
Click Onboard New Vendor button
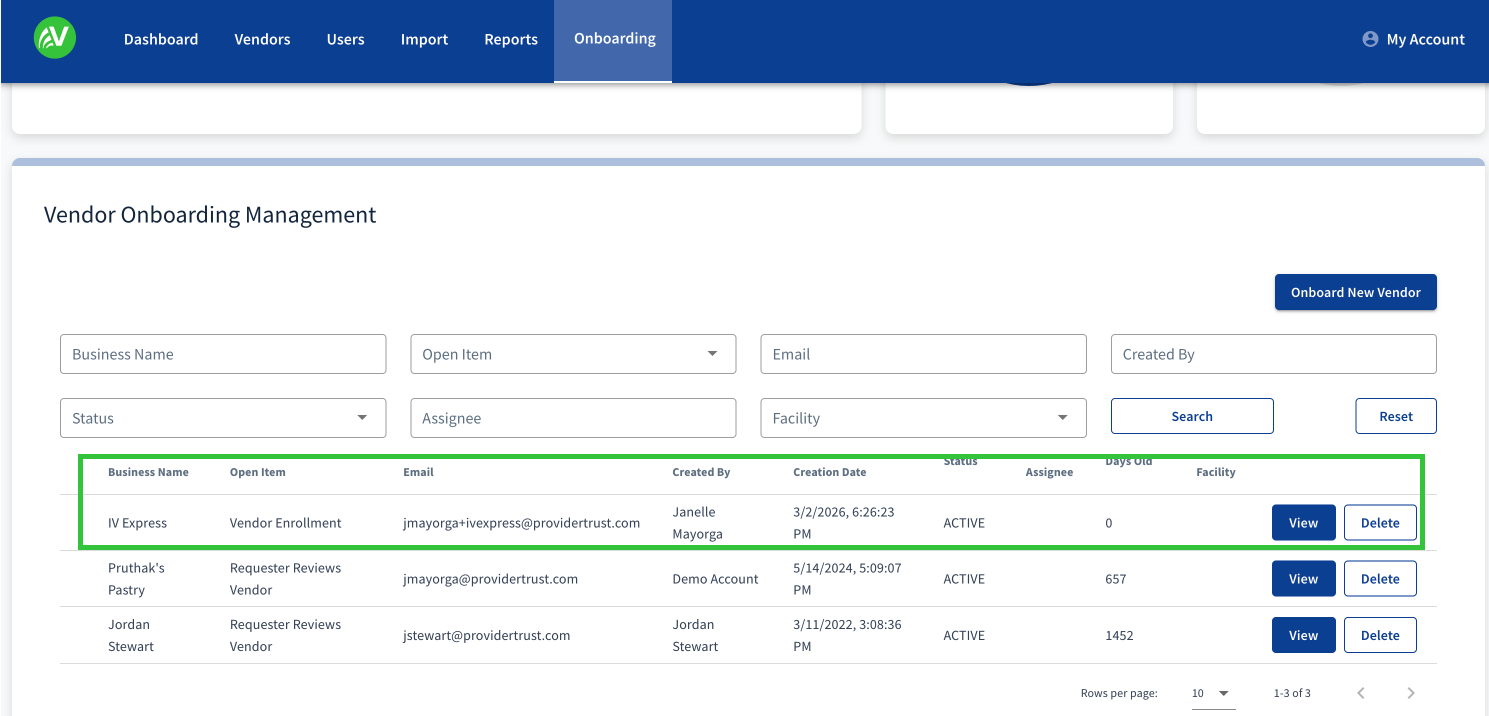click(x=1355, y=292)
